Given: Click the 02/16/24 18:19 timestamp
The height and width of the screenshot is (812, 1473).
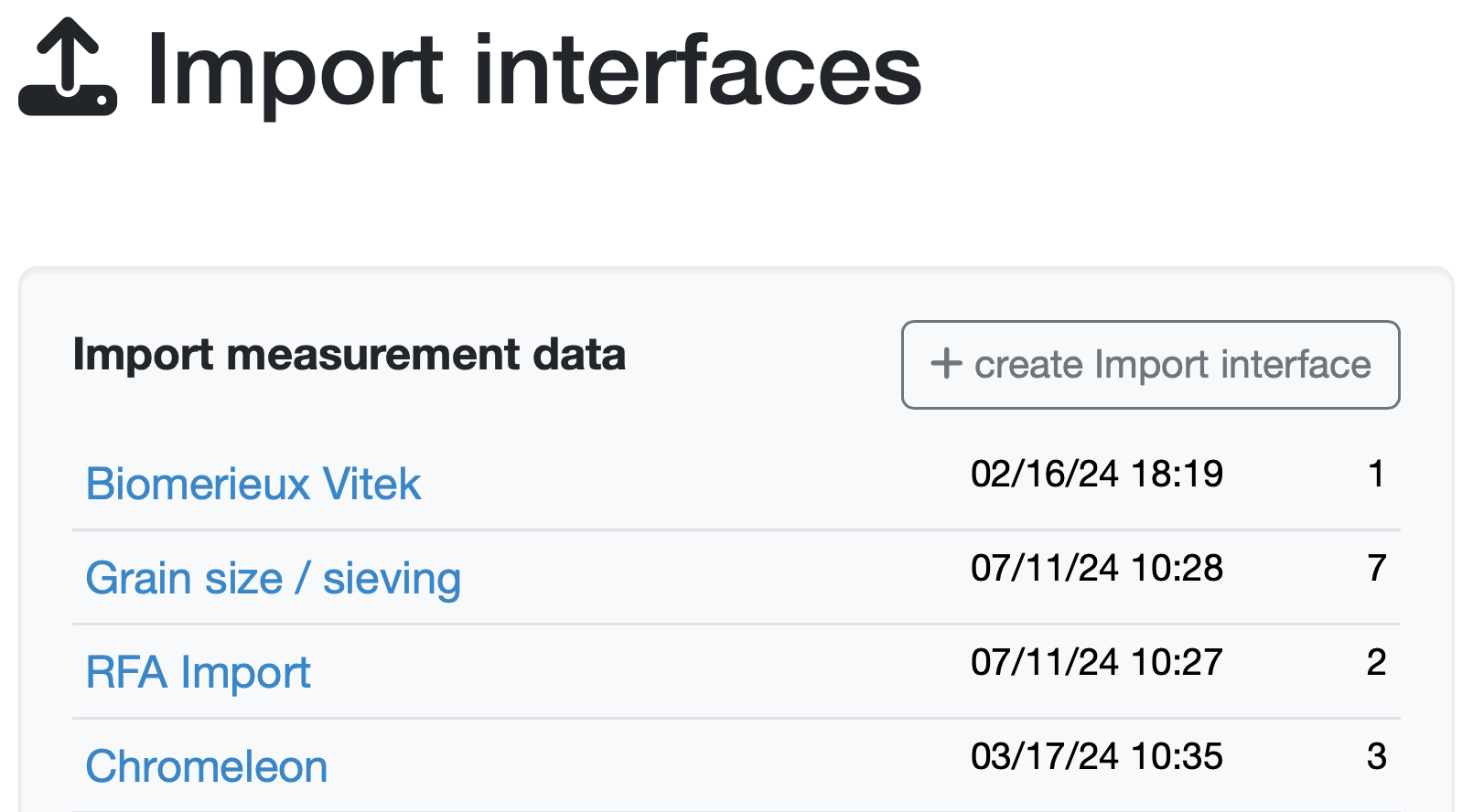Looking at the screenshot, I should 1096,474.
